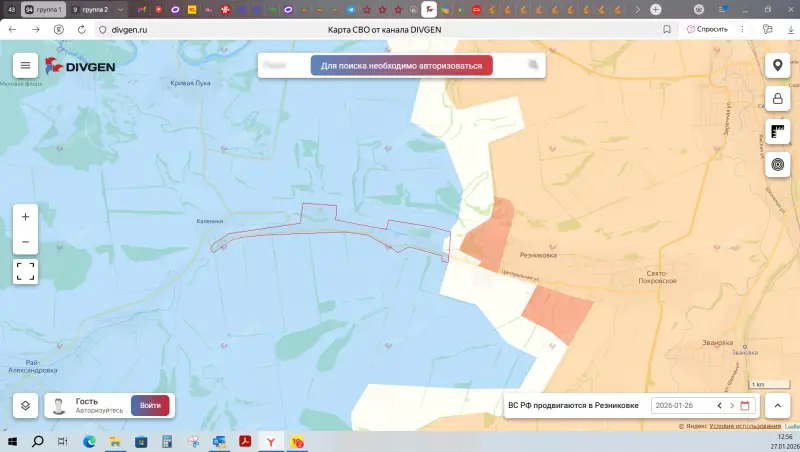Zoom out with the minus button
This screenshot has height=452, width=800.
click(25, 242)
